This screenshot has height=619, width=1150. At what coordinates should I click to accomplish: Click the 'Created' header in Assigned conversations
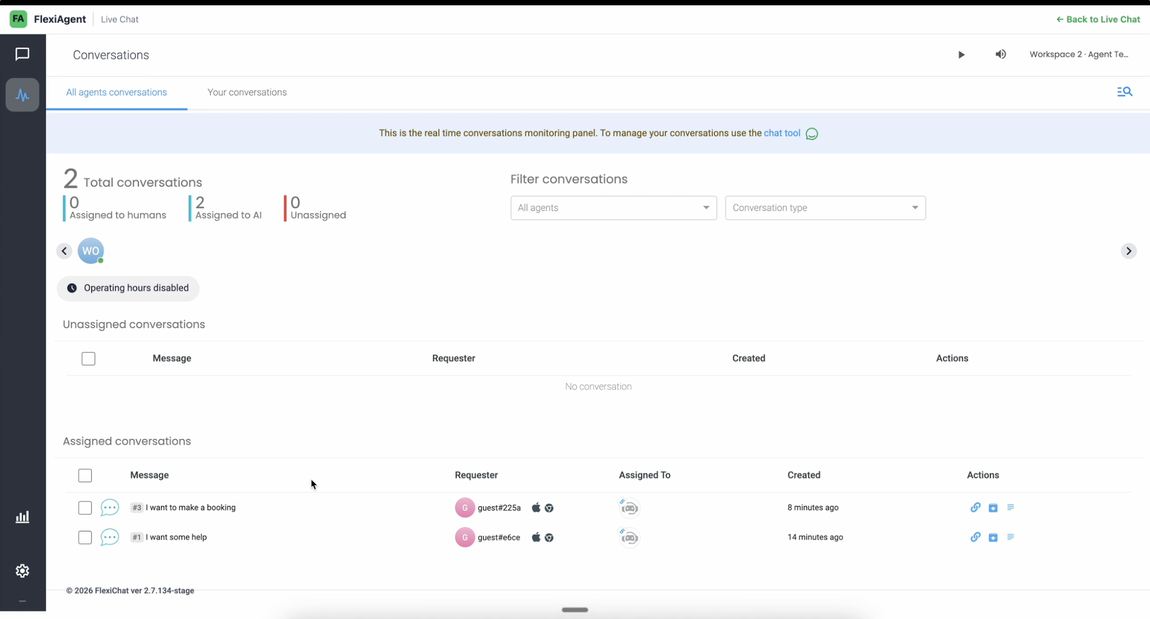coord(804,475)
